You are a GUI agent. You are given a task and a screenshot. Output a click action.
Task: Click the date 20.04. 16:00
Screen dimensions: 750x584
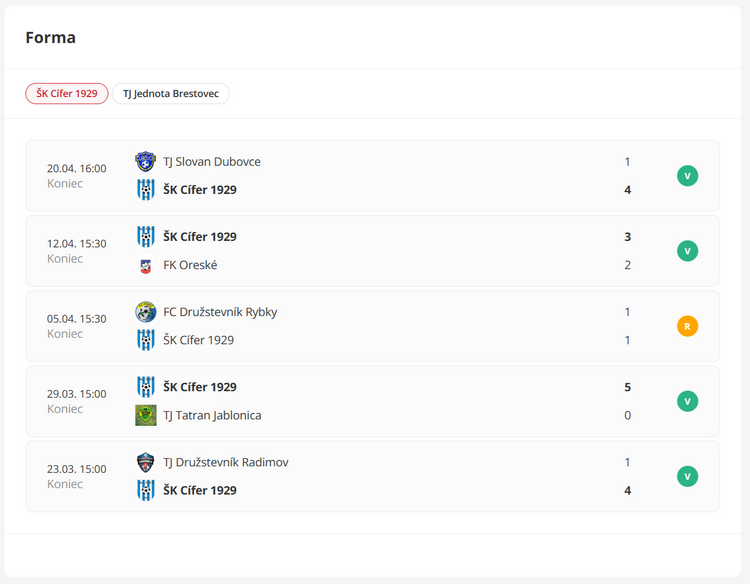coord(77,168)
